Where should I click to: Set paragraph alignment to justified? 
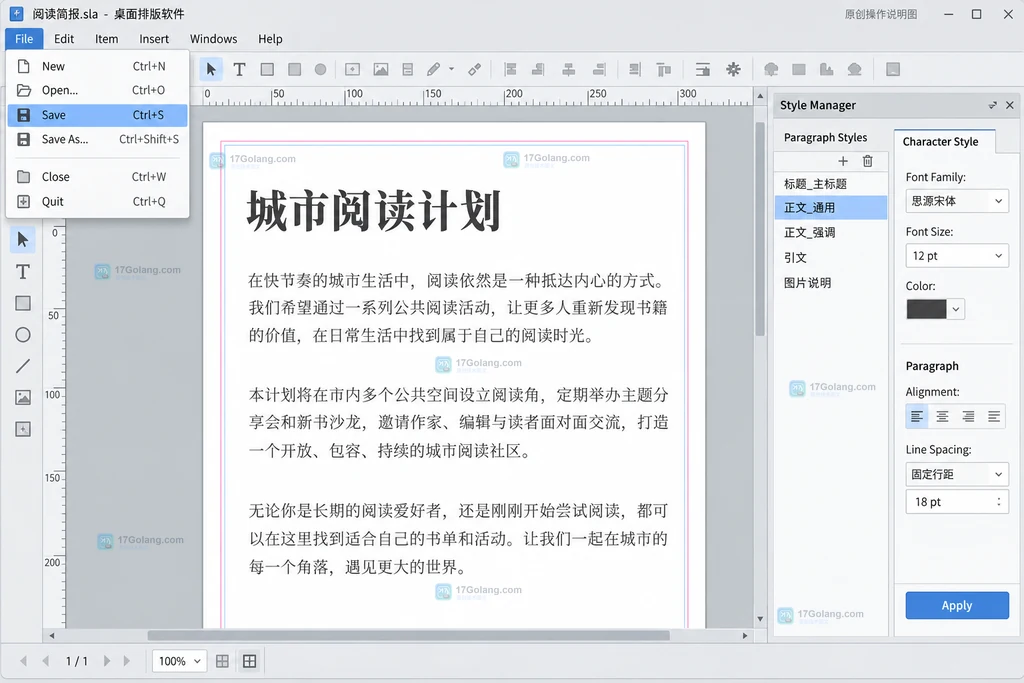coord(994,416)
